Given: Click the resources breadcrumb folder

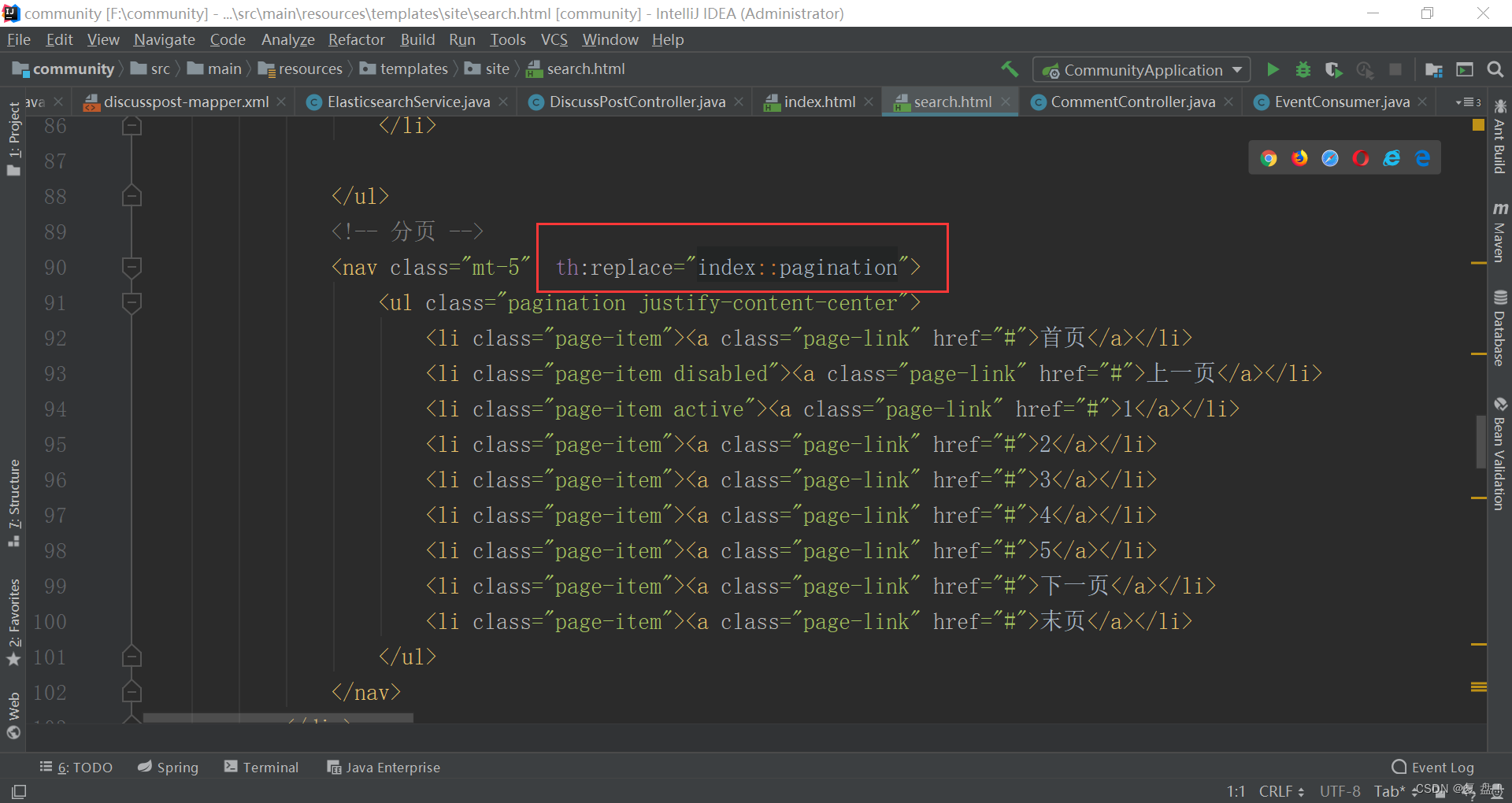Looking at the screenshot, I should tap(300, 69).
